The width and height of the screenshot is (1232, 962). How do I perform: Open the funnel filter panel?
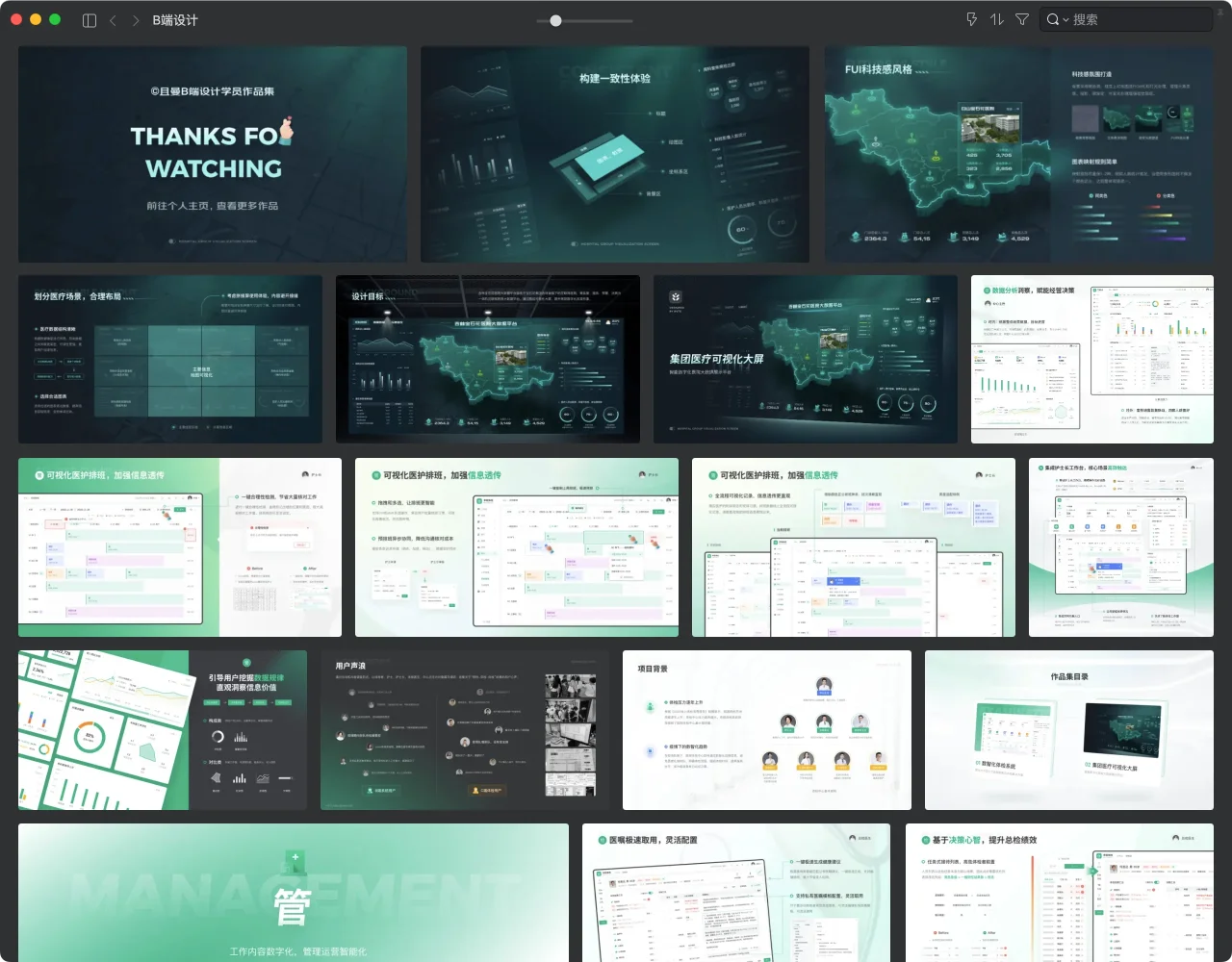(1022, 19)
